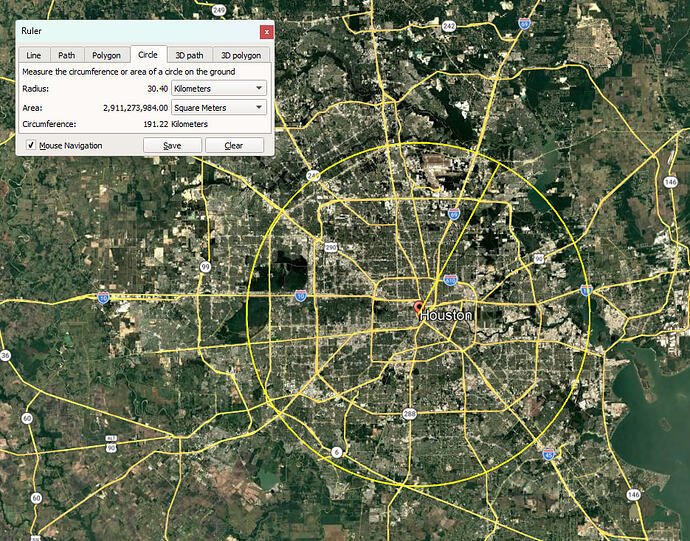
Task: Click the upper Highway 60 route marker
Action: (27, 418)
